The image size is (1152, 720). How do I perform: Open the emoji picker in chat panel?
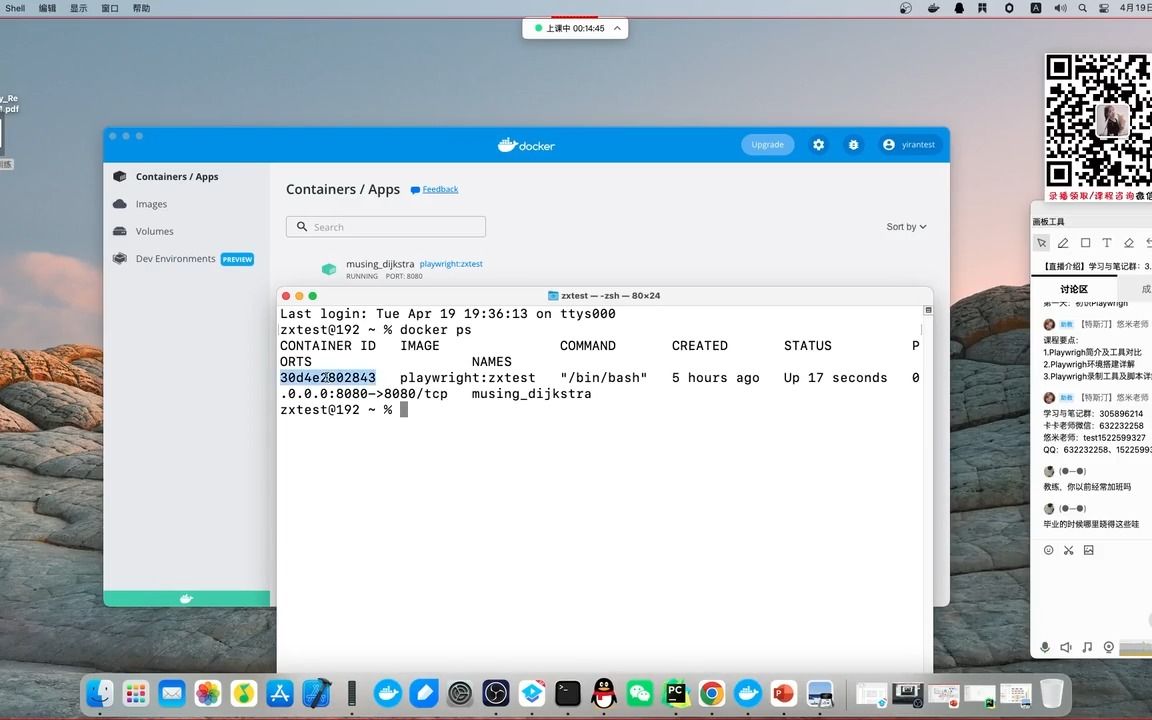point(1048,550)
